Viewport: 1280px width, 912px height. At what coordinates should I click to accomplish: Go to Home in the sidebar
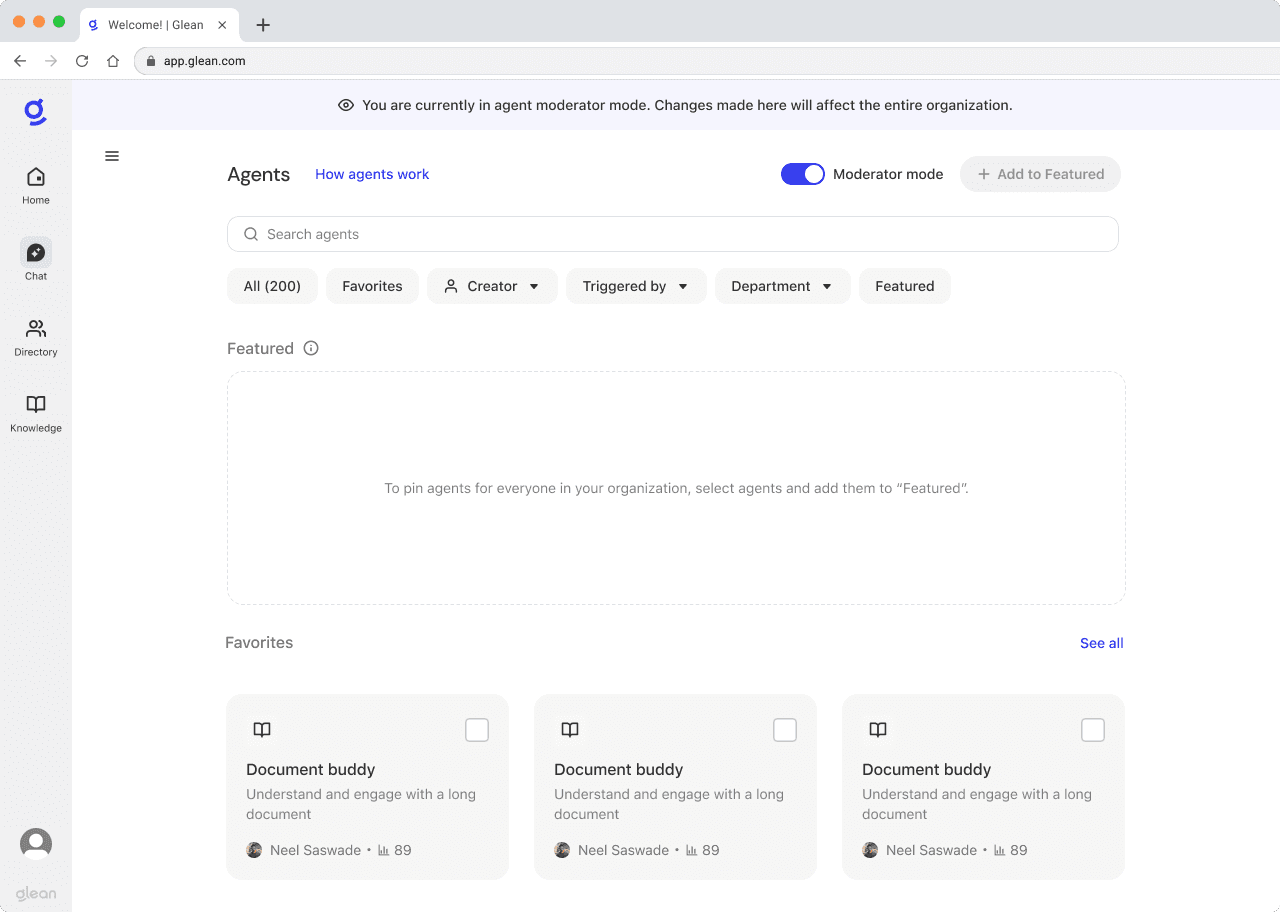(36, 186)
